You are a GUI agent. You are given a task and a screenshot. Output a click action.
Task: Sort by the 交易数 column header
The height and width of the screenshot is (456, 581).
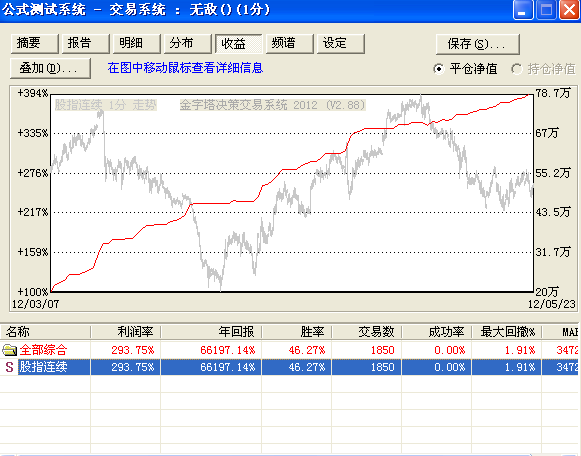(366, 332)
